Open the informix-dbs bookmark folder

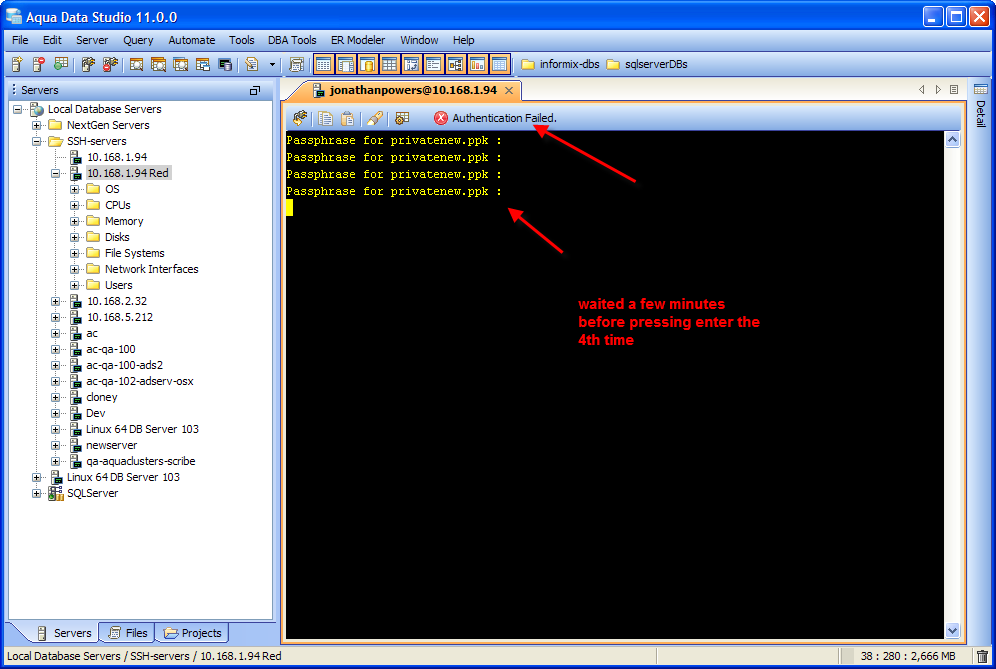pyautogui.click(x=560, y=64)
